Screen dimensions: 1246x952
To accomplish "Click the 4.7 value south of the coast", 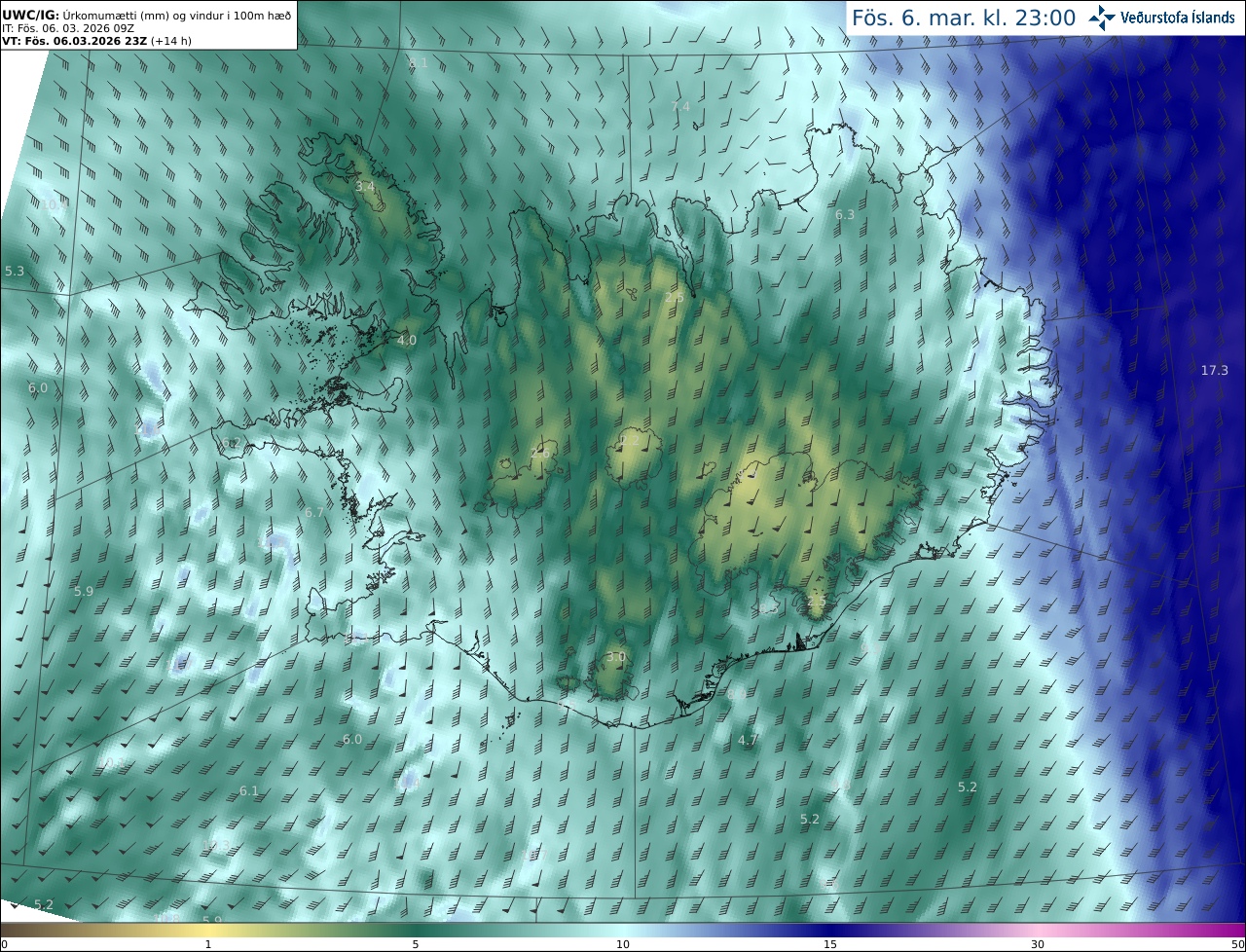I will click(748, 740).
